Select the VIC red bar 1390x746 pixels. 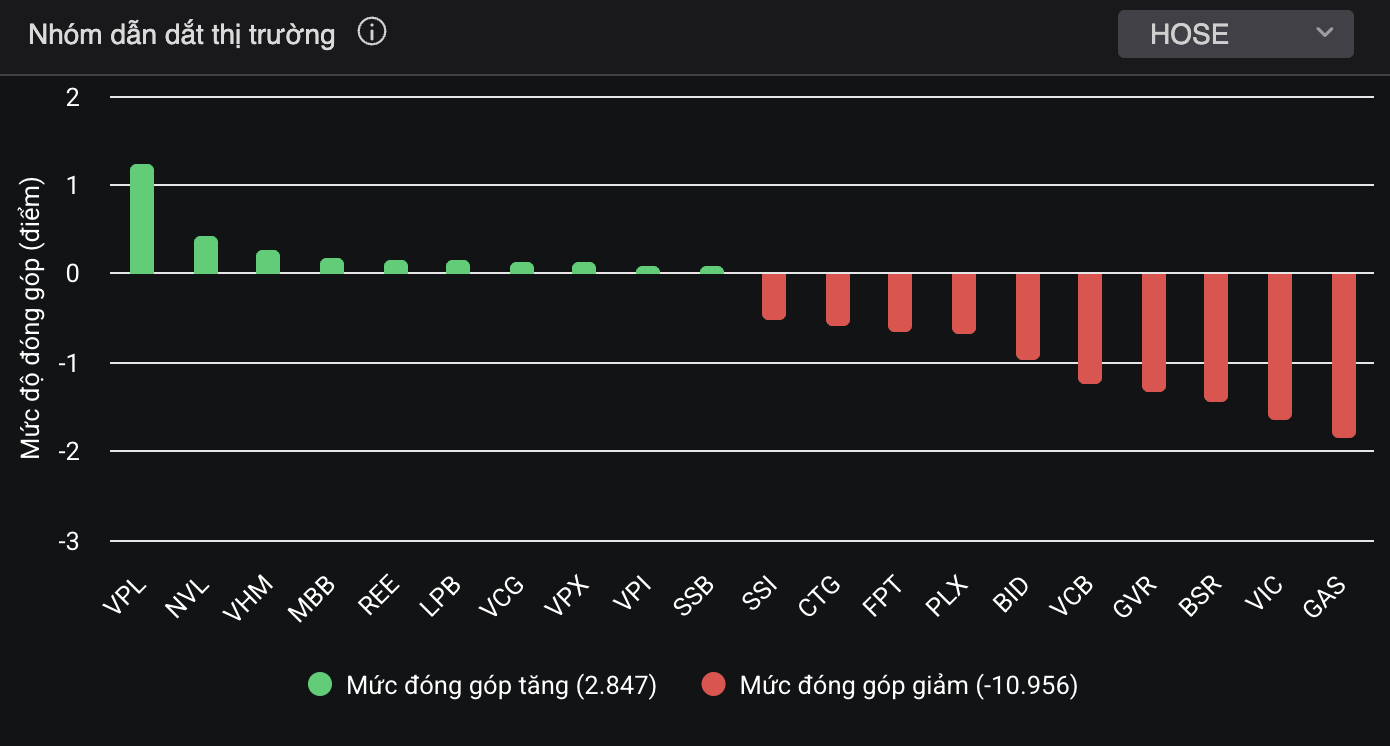pos(1280,346)
